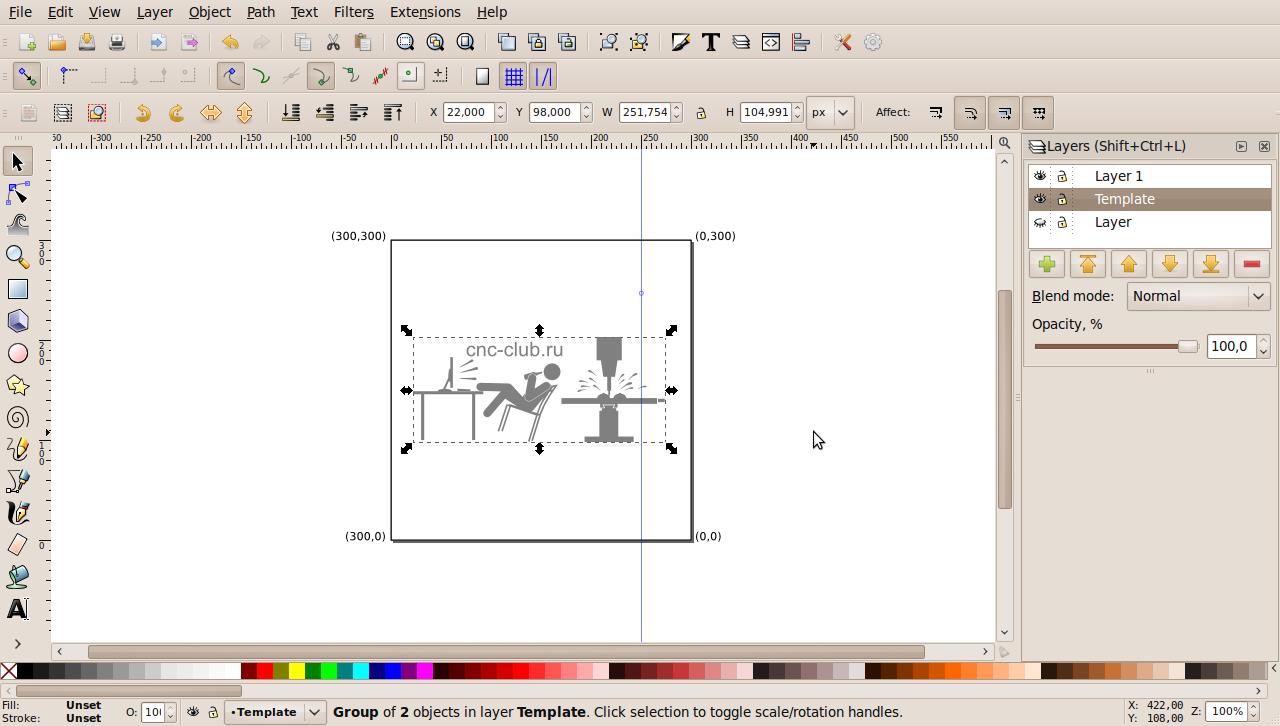Viewport: 1280px width, 726px height.
Task: Create a new document
Action: [x=28, y=42]
